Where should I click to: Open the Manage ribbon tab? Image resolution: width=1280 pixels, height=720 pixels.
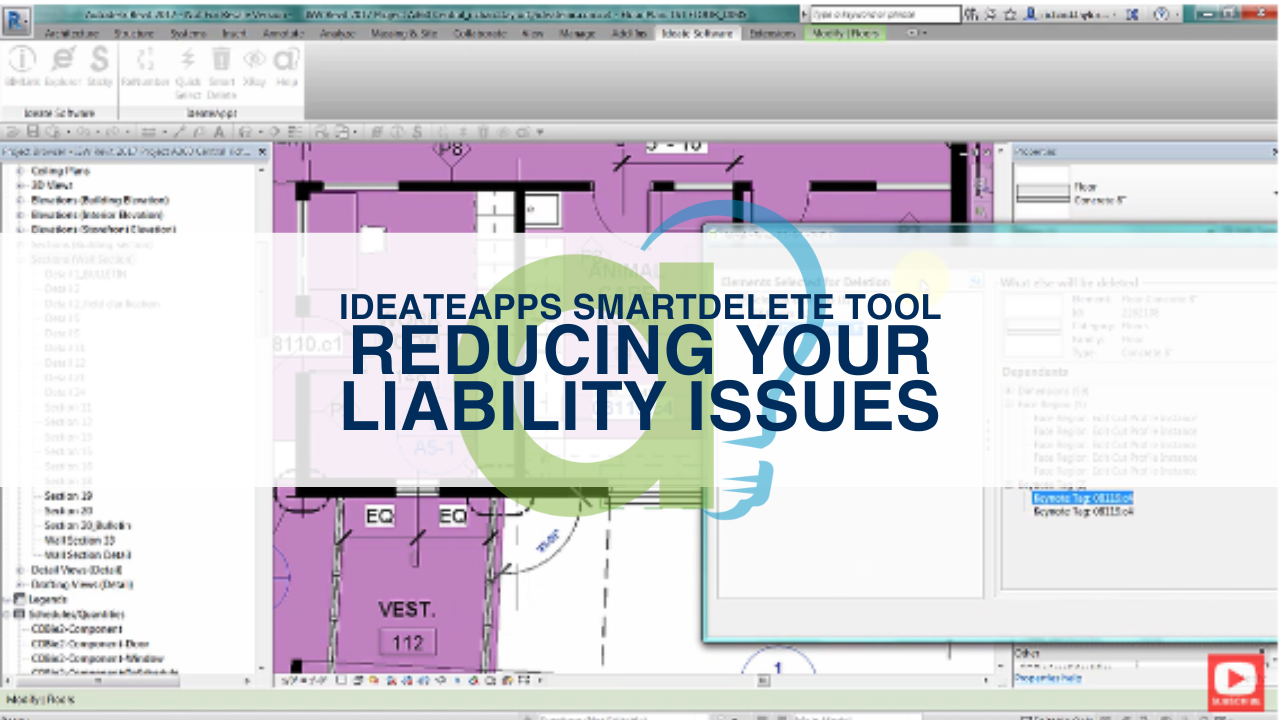[x=577, y=33]
